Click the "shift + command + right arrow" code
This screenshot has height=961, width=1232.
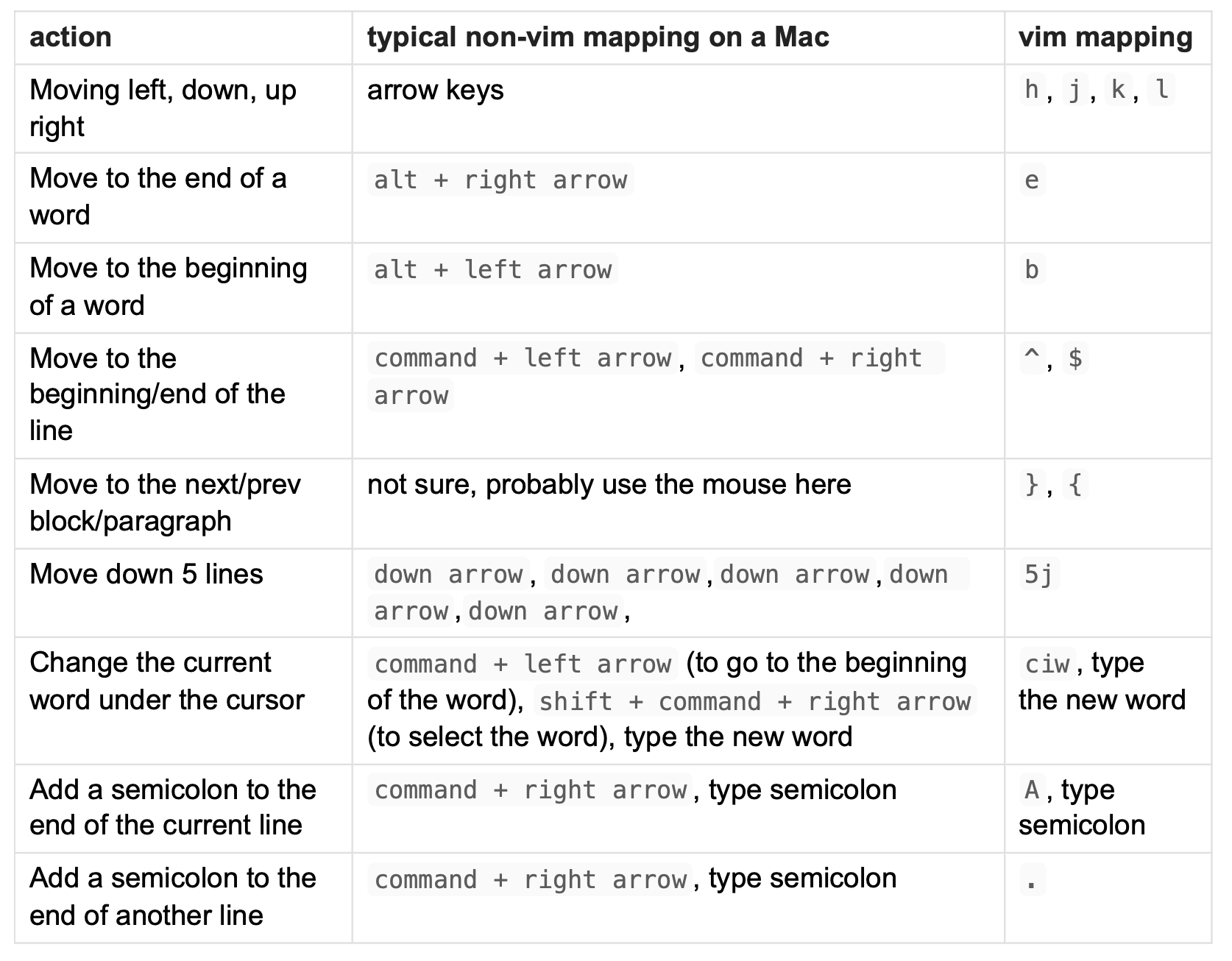point(754,702)
